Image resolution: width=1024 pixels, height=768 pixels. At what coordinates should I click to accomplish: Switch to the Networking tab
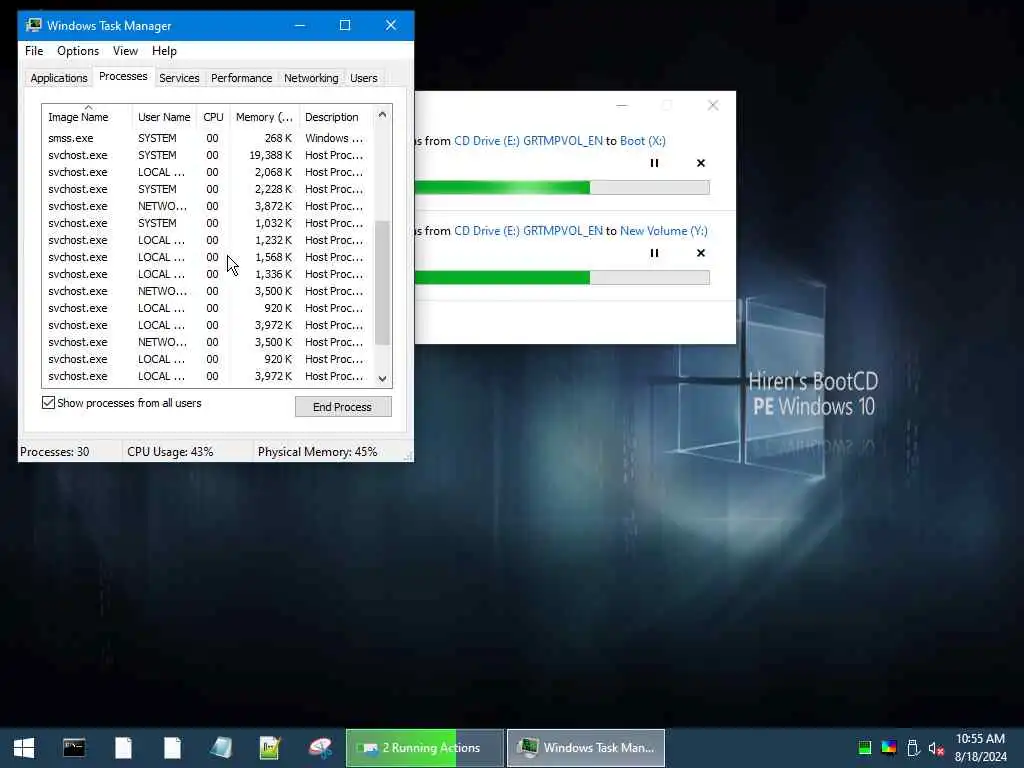(312, 78)
